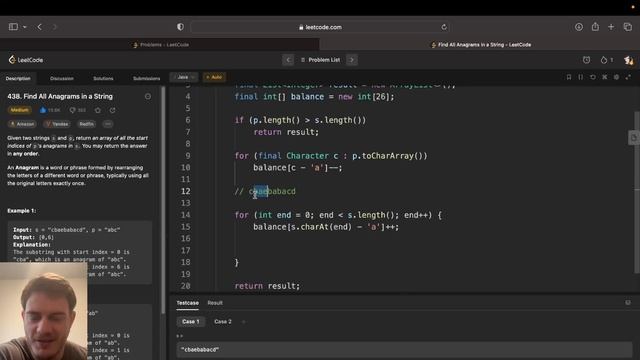Select the Result tab

[215, 303]
